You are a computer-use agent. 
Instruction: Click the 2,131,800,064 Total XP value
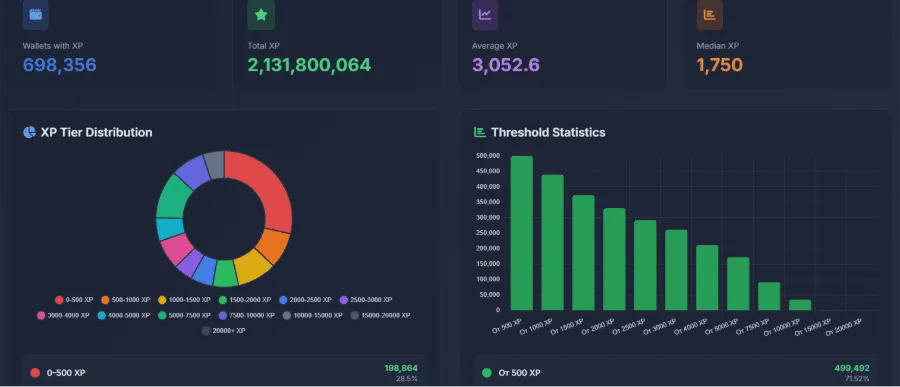pyautogui.click(x=309, y=65)
